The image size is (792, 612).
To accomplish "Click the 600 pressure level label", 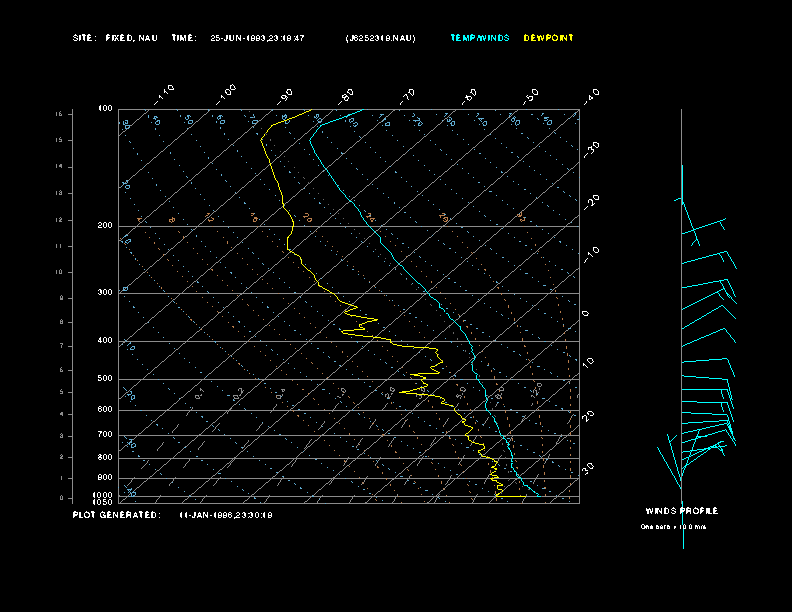I will click(105, 410).
